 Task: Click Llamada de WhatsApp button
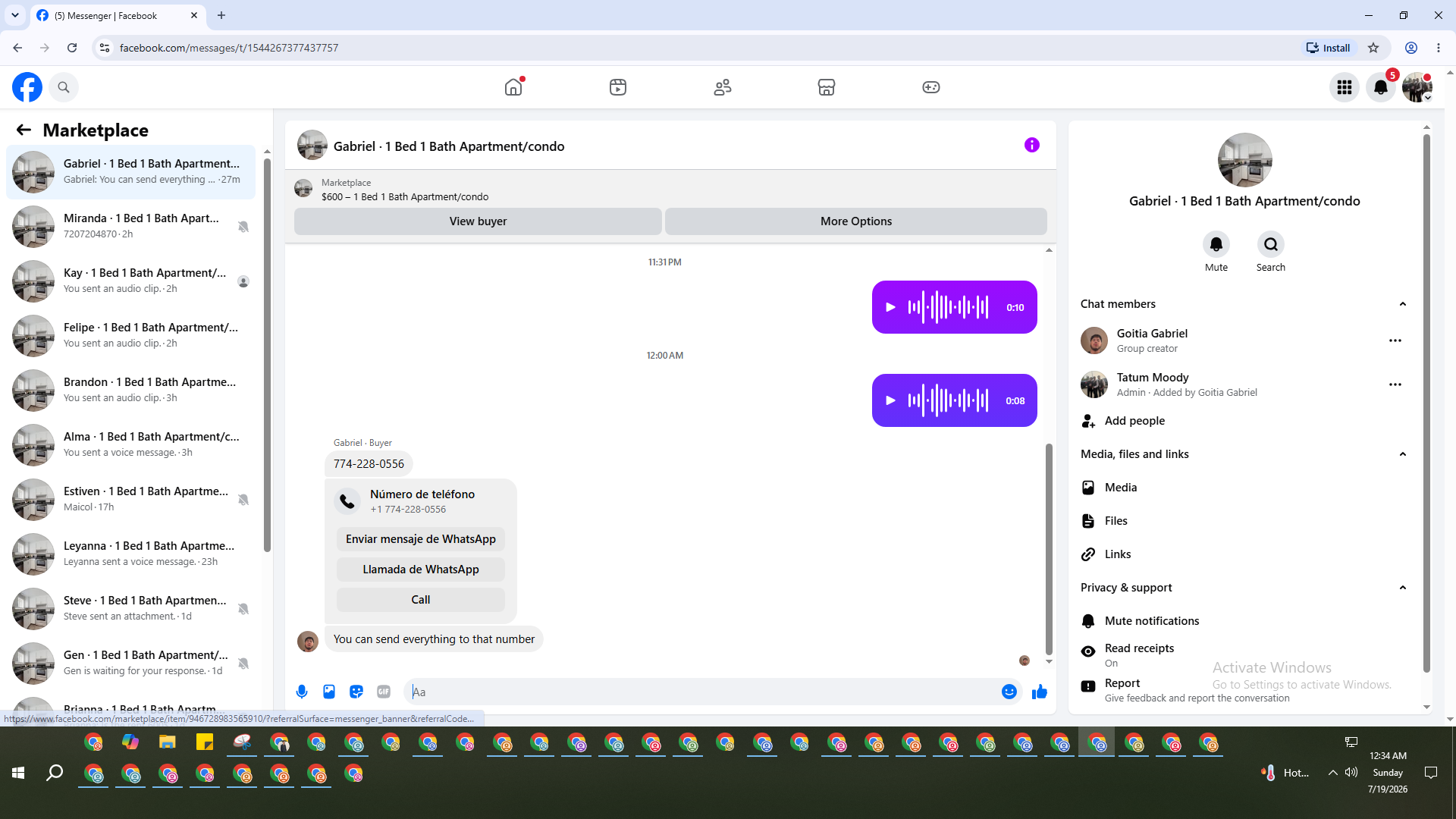(421, 570)
